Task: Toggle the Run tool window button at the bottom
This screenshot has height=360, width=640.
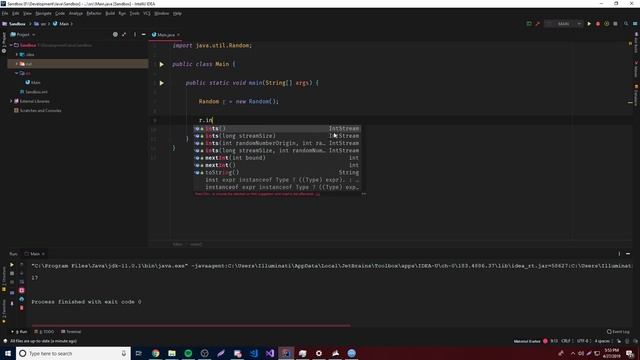Action: 19,332
